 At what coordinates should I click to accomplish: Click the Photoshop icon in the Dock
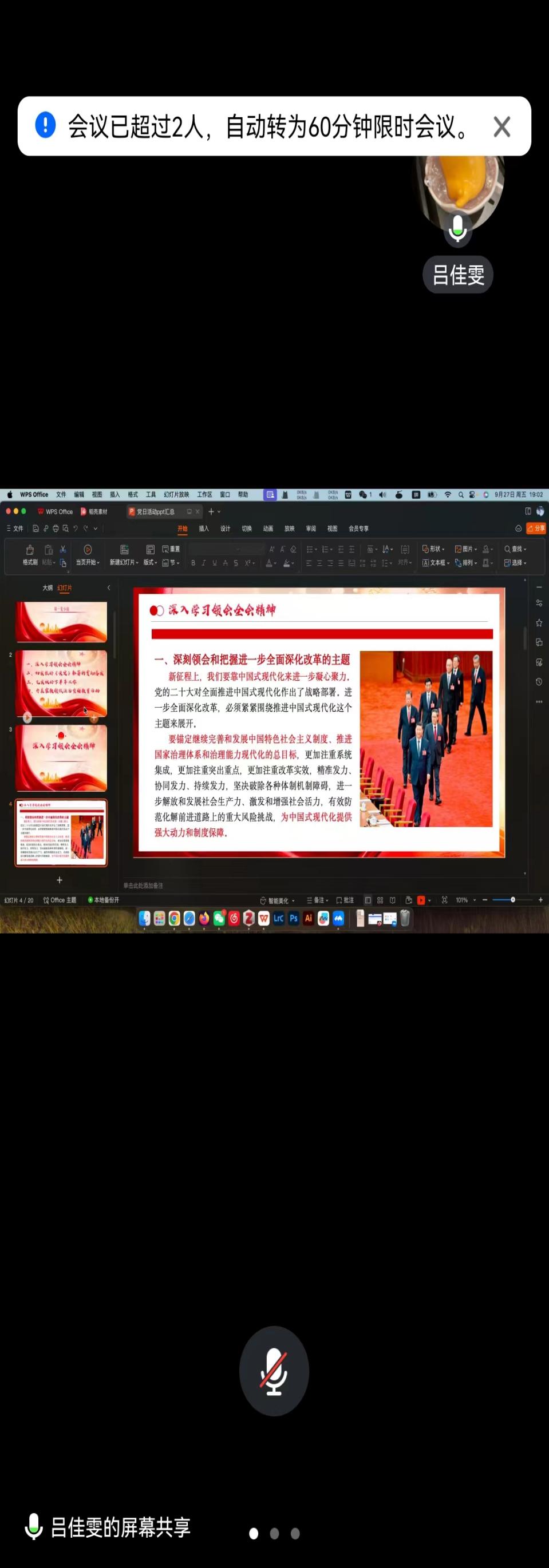294,918
